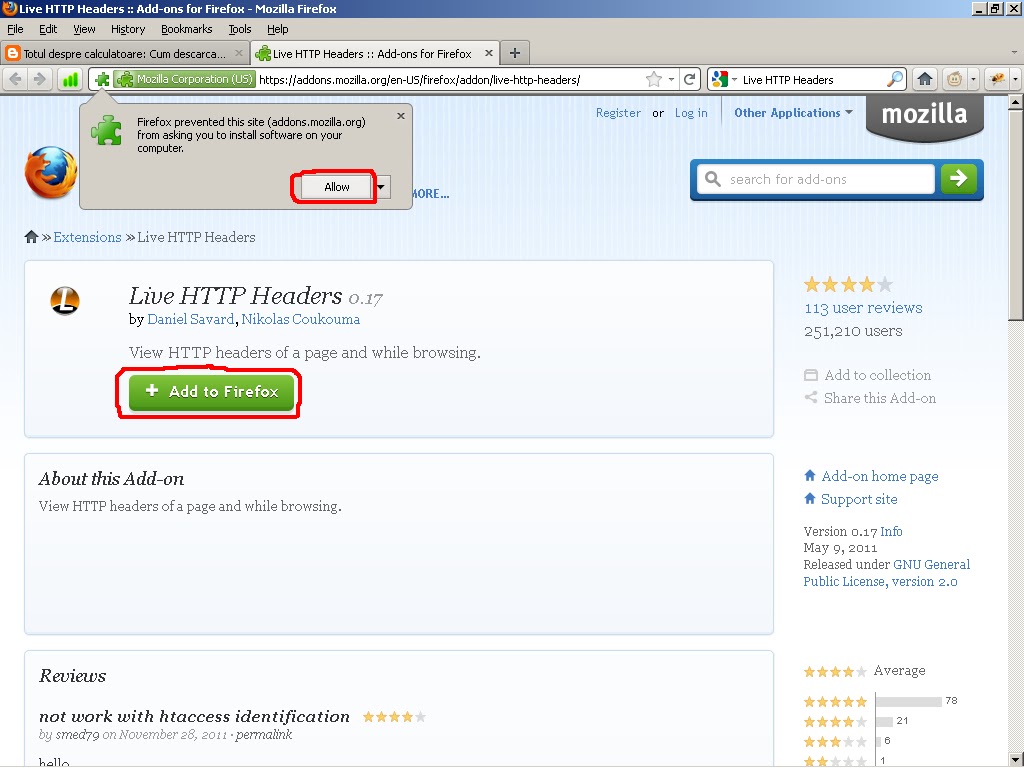Viewport: 1024px width, 768px height.
Task: Expand the Other Applications dropdown
Action: click(x=793, y=112)
